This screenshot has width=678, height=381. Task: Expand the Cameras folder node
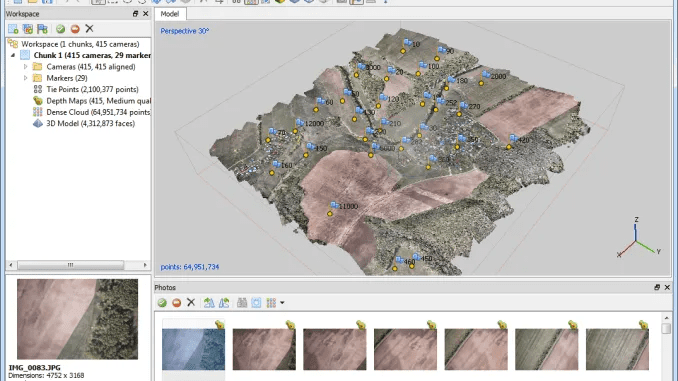coord(26,67)
